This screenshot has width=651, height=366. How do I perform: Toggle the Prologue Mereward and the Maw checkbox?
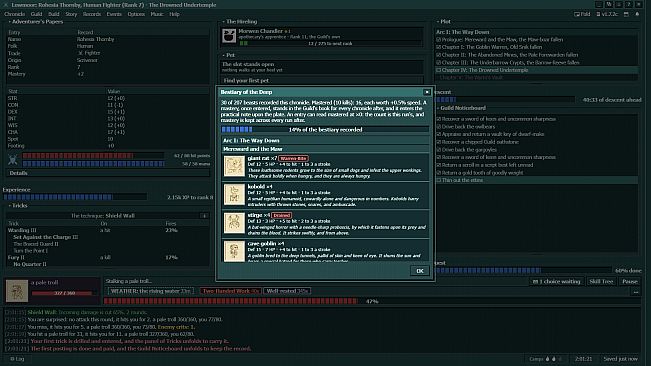[x=438, y=40]
